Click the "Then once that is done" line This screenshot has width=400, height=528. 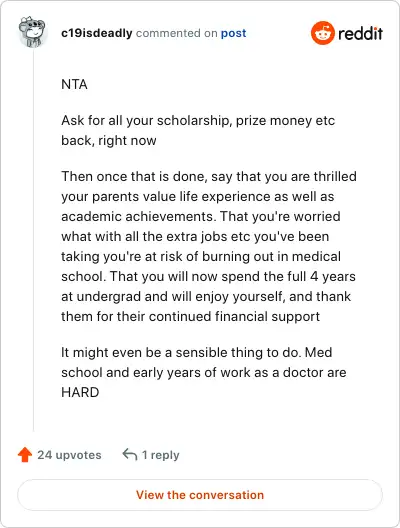[x=209, y=176]
